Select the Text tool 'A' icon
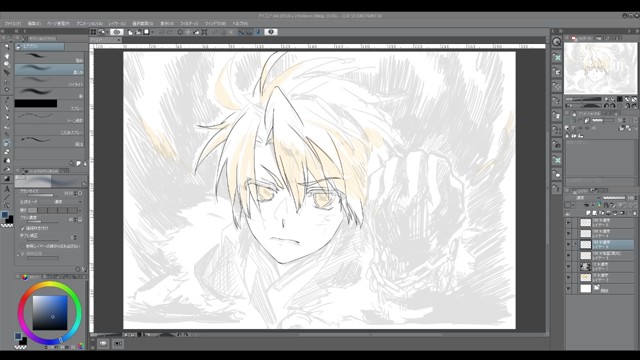The image size is (640, 360). click(x=7, y=189)
